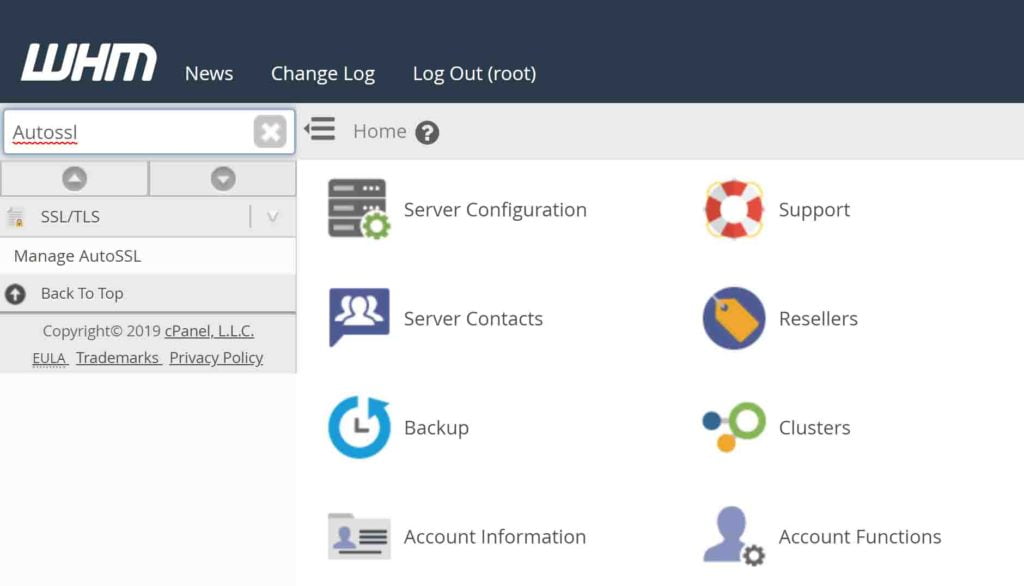Click the collapse all up arrow button

tap(74, 178)
